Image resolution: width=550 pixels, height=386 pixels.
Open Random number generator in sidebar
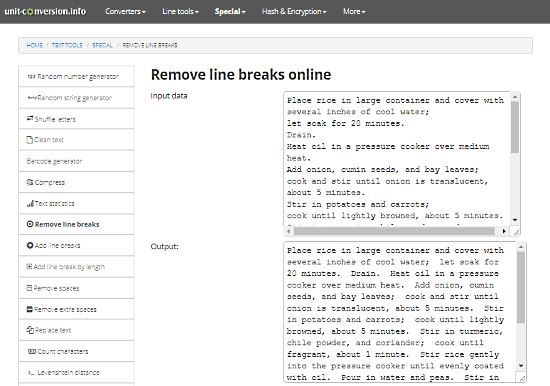[76, 76]
